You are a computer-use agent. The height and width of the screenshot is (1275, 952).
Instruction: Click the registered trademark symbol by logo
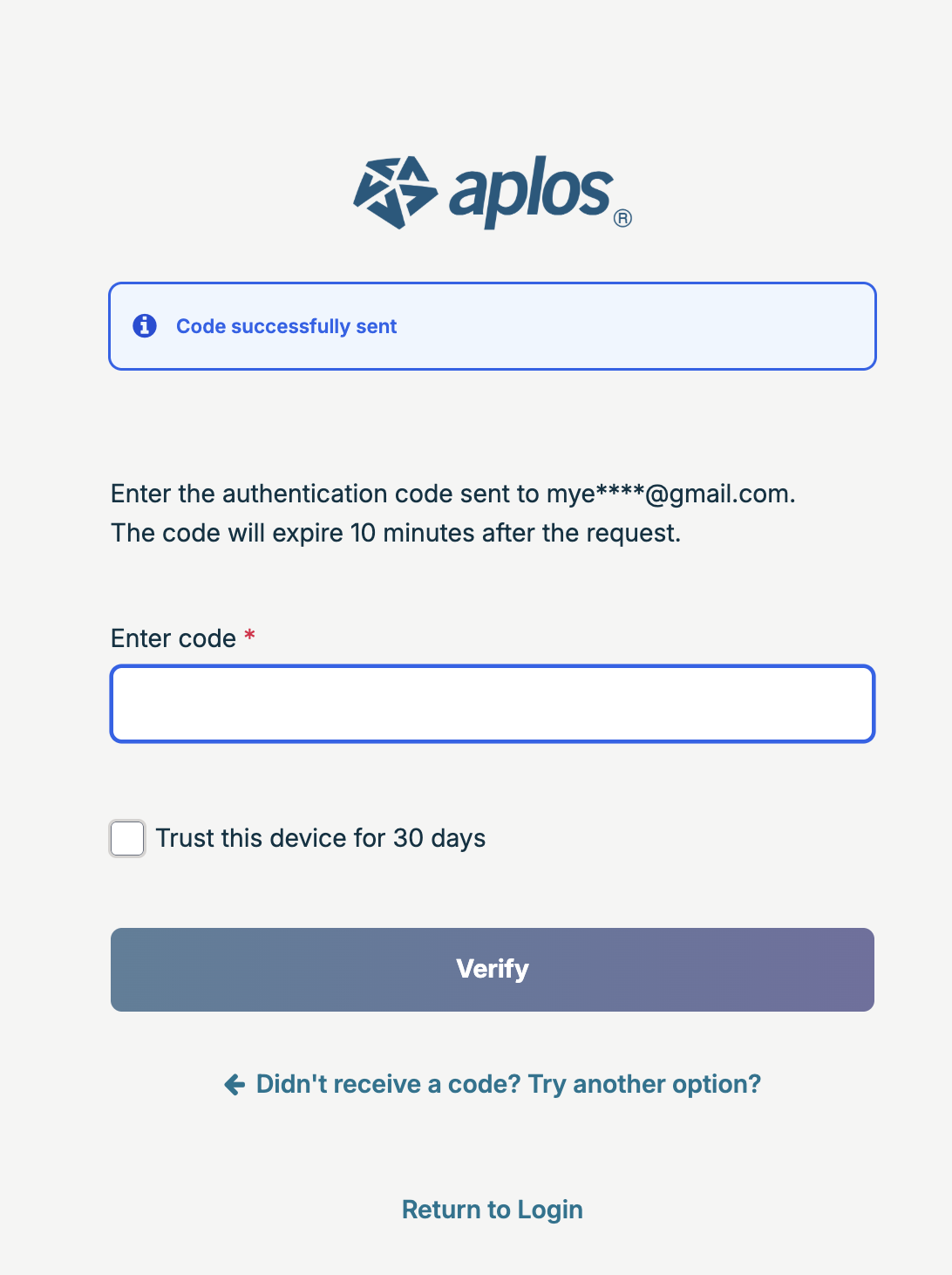(x=622, y=218)
